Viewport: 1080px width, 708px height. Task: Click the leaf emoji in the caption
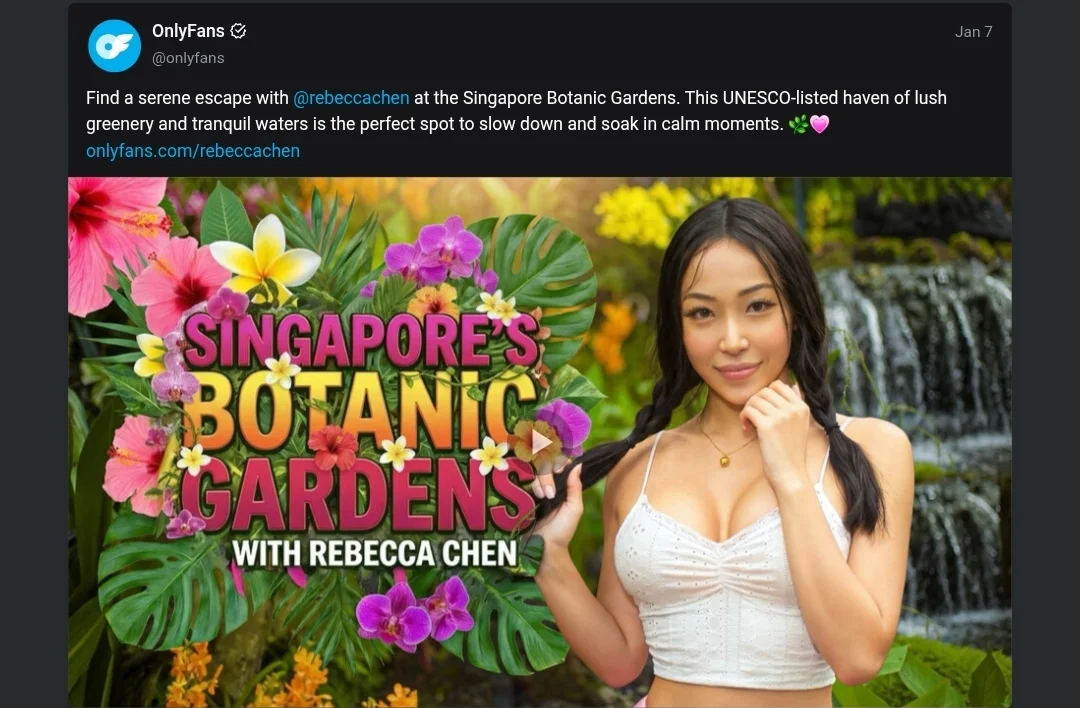[798, 125]
